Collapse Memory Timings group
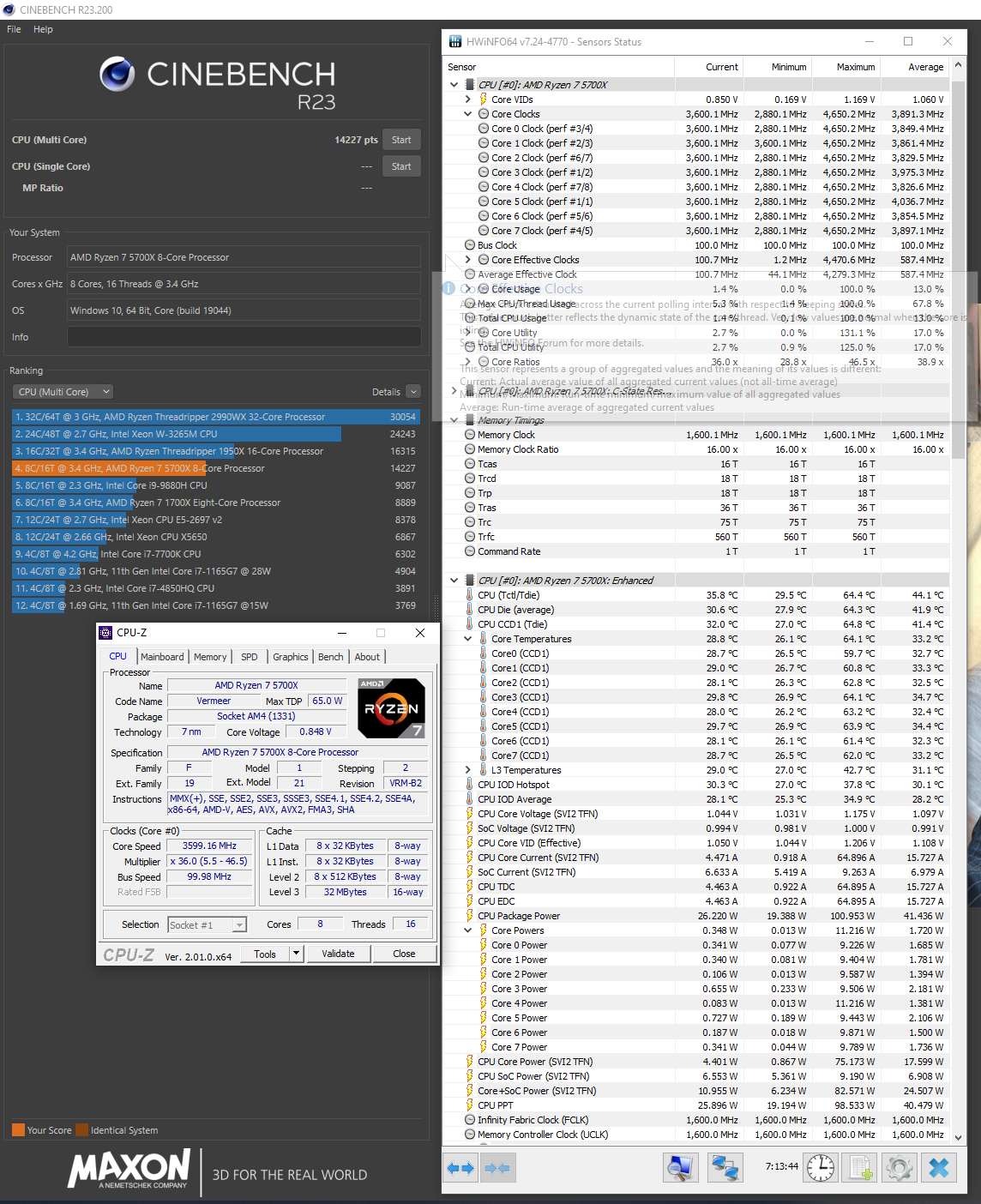 pyautogui.click(x=454, y=420)
